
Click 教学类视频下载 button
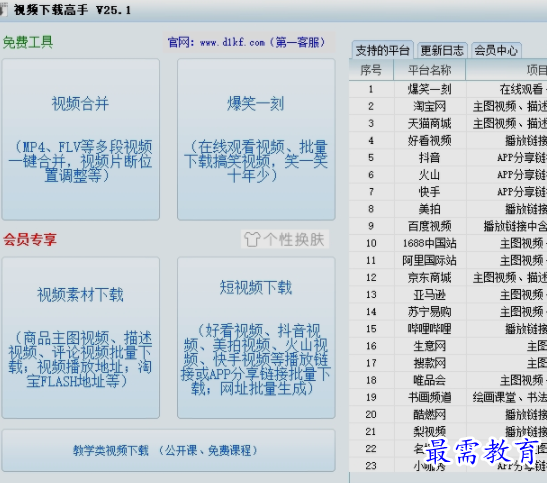pyautogui.click(x=168, y=451)
